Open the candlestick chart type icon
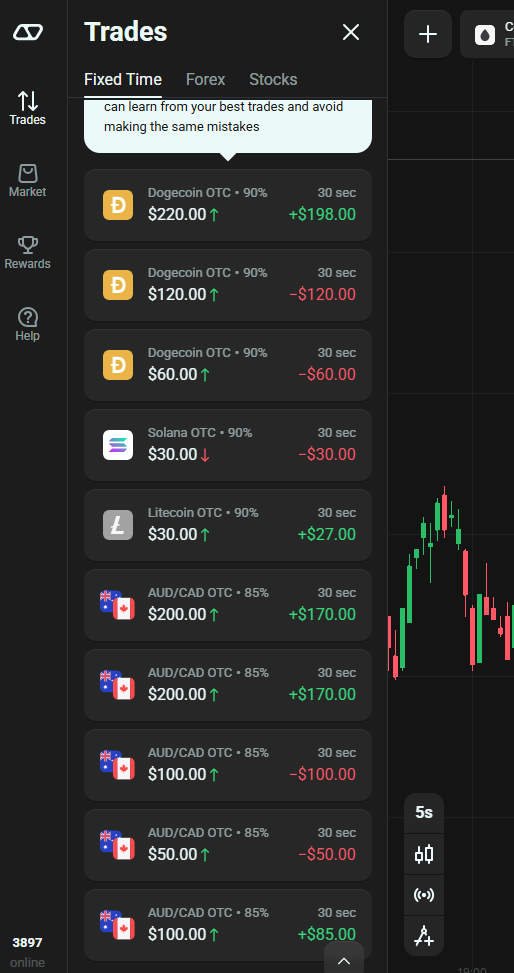The width and height of the screenshot is (514, 973). 424,854
